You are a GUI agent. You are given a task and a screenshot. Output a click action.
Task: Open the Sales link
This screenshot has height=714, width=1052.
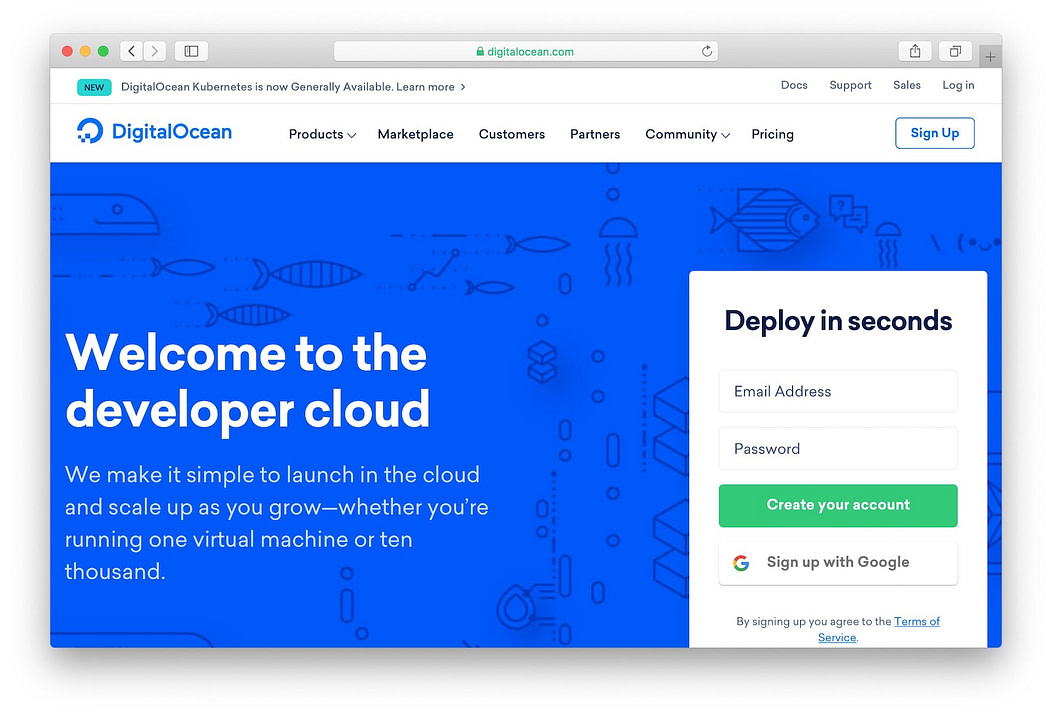tap(906, 85)
